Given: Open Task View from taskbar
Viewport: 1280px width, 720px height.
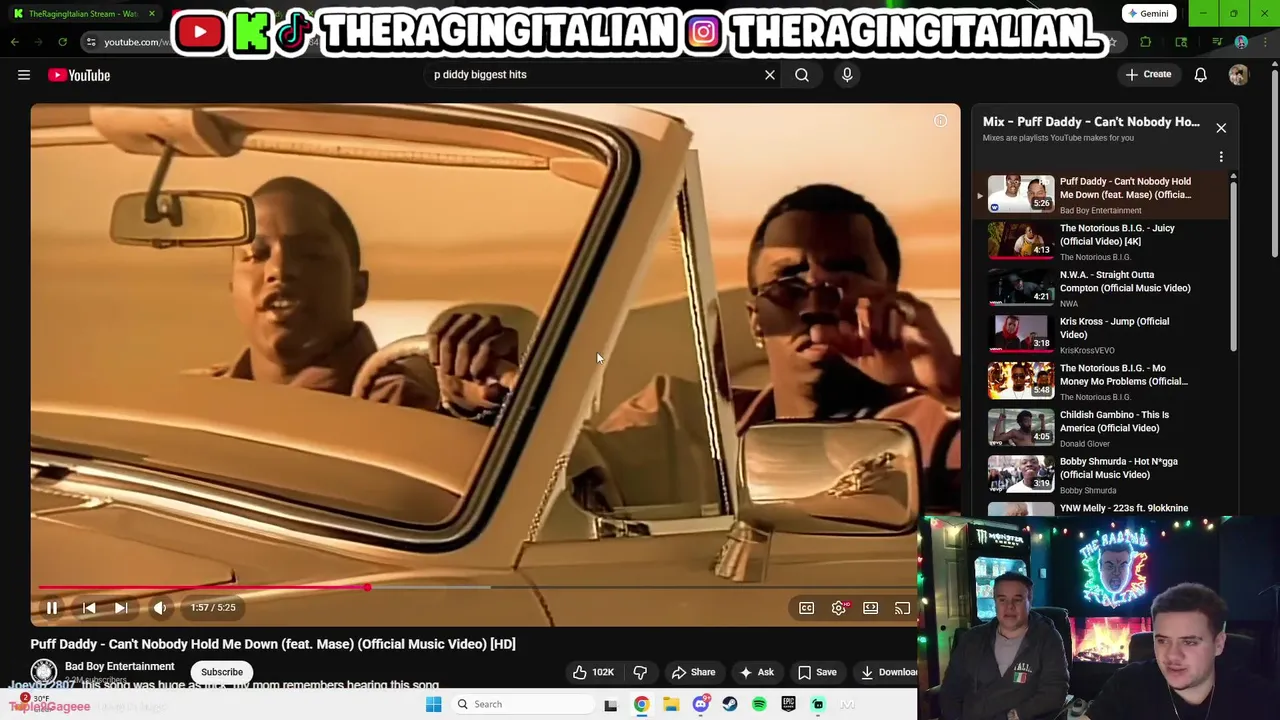Looking at the screenshot, I should (x=611, y=705).
